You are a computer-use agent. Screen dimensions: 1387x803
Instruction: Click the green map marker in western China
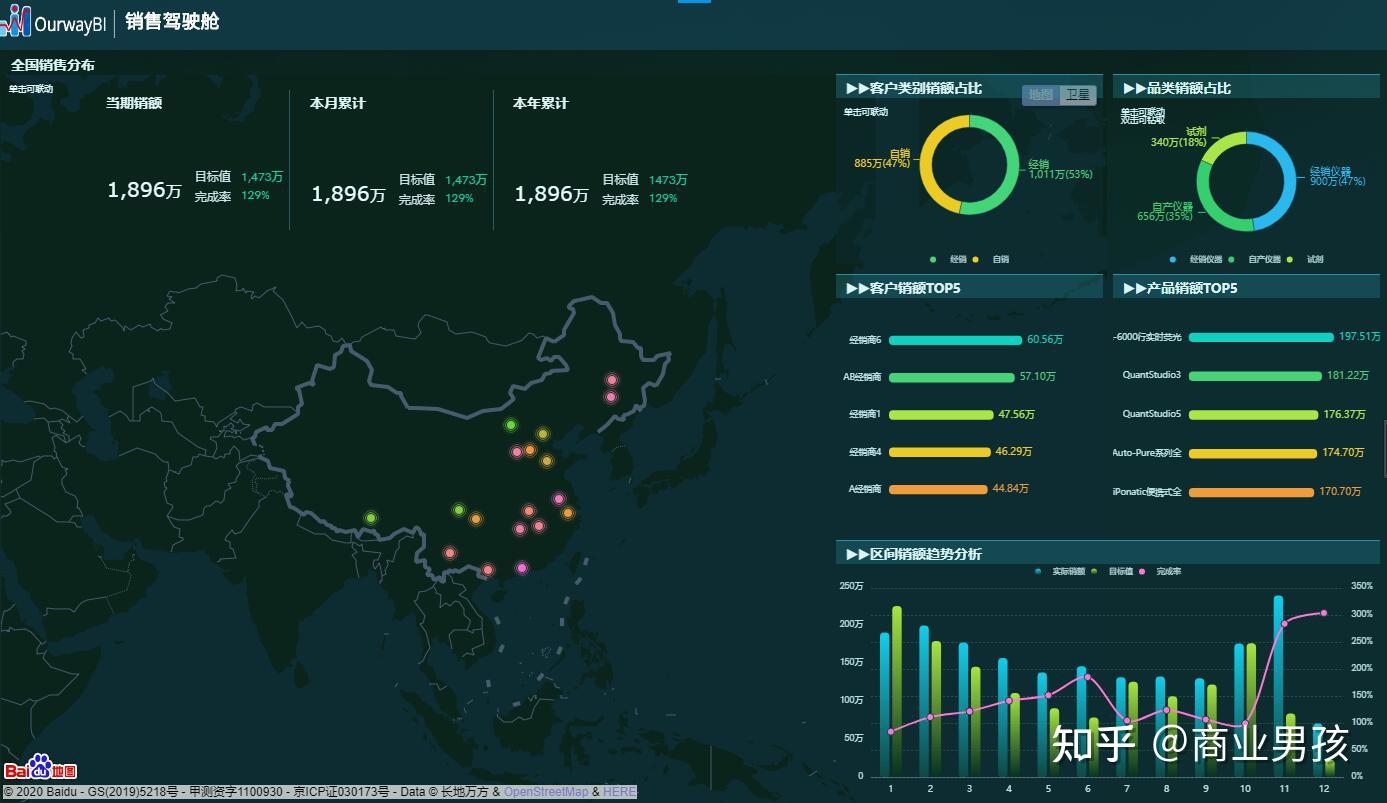[x=371, y=517]
